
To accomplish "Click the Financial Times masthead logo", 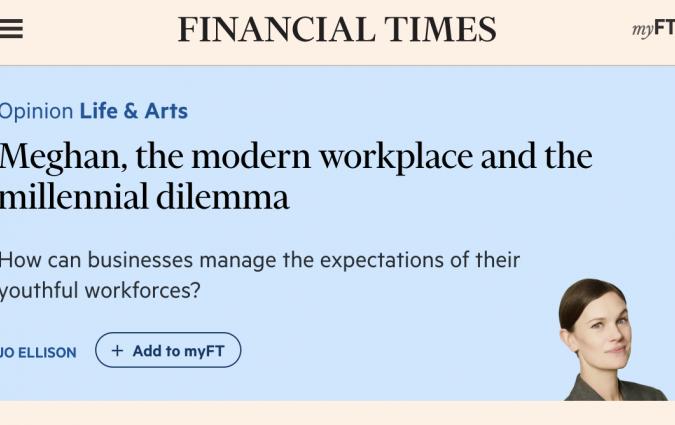I will pos(337,30).
